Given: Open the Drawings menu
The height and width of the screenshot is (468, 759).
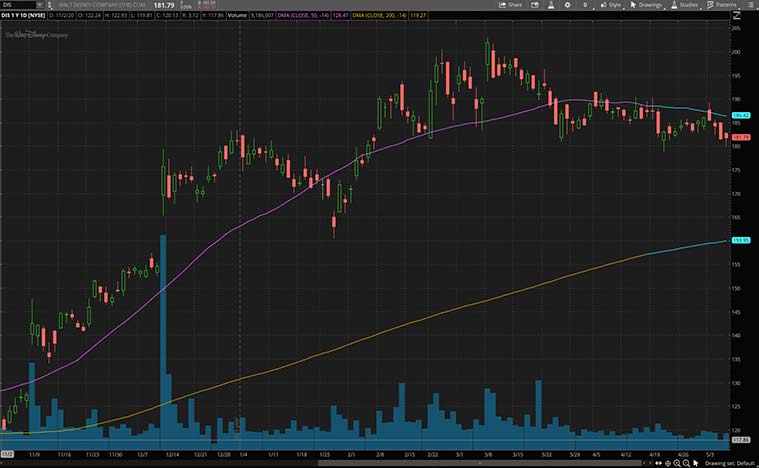Looking at the screenshot, I should click(x=648, y=5).
